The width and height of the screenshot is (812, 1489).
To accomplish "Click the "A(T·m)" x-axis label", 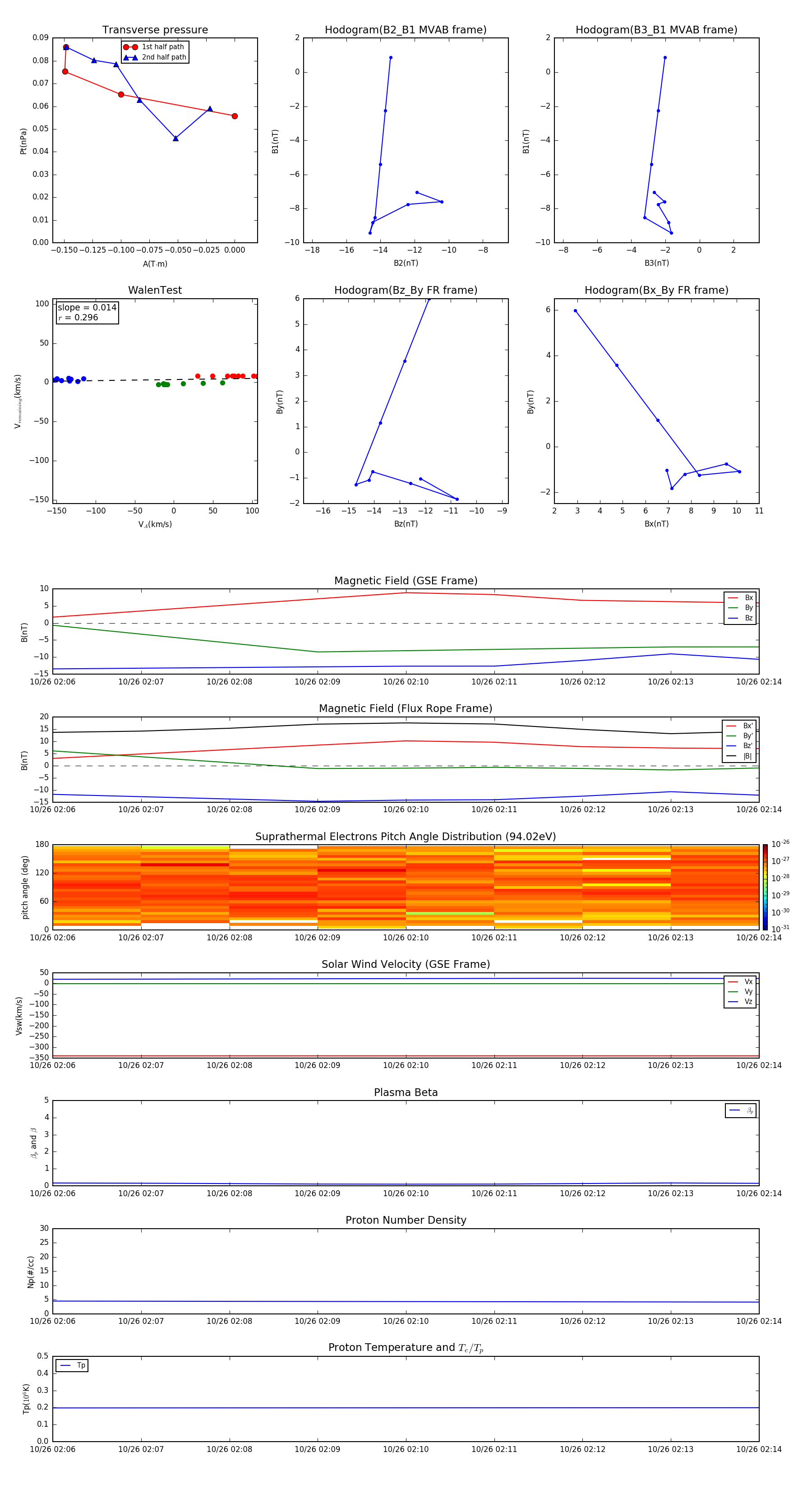I will coord(155,264).
